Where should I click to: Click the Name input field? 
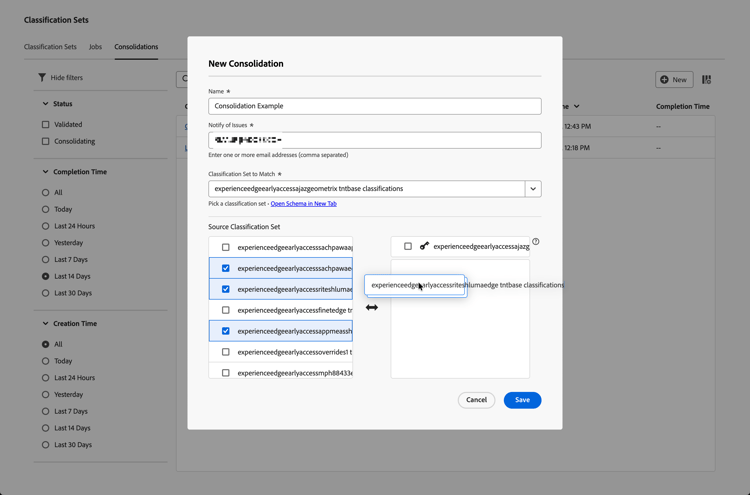375,106
